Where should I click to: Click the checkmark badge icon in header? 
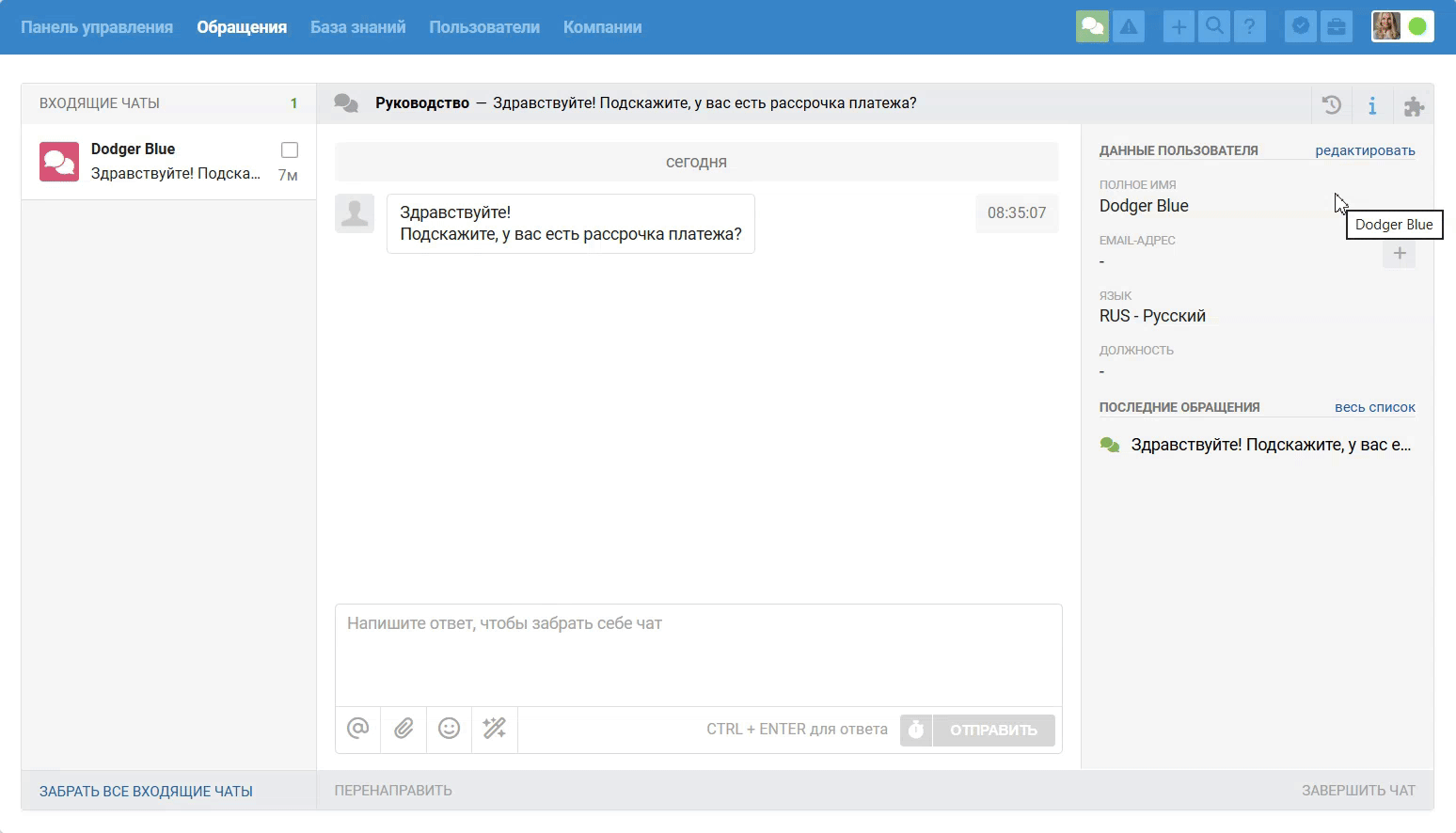[x=1301, y=26]
